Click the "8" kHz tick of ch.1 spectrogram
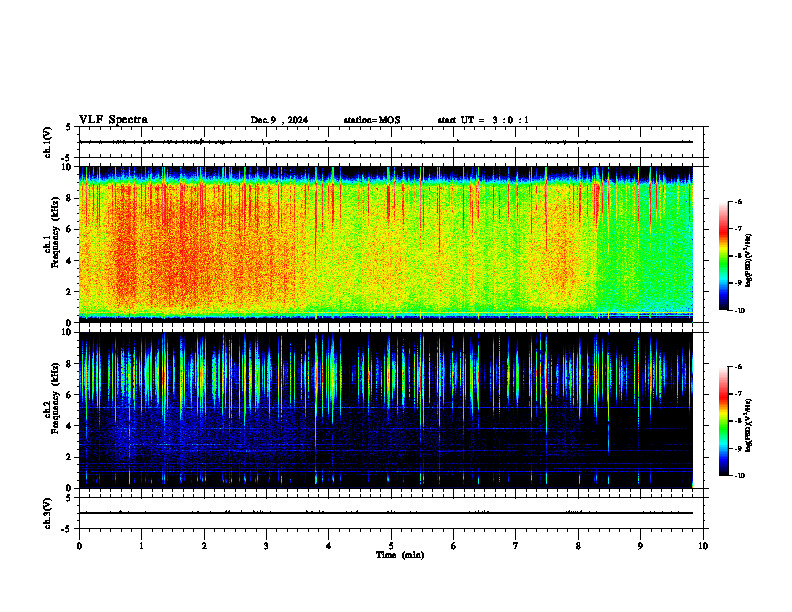The height and width of the screenshot is (612, 792). pyautogui.click(x=70, y=198)
